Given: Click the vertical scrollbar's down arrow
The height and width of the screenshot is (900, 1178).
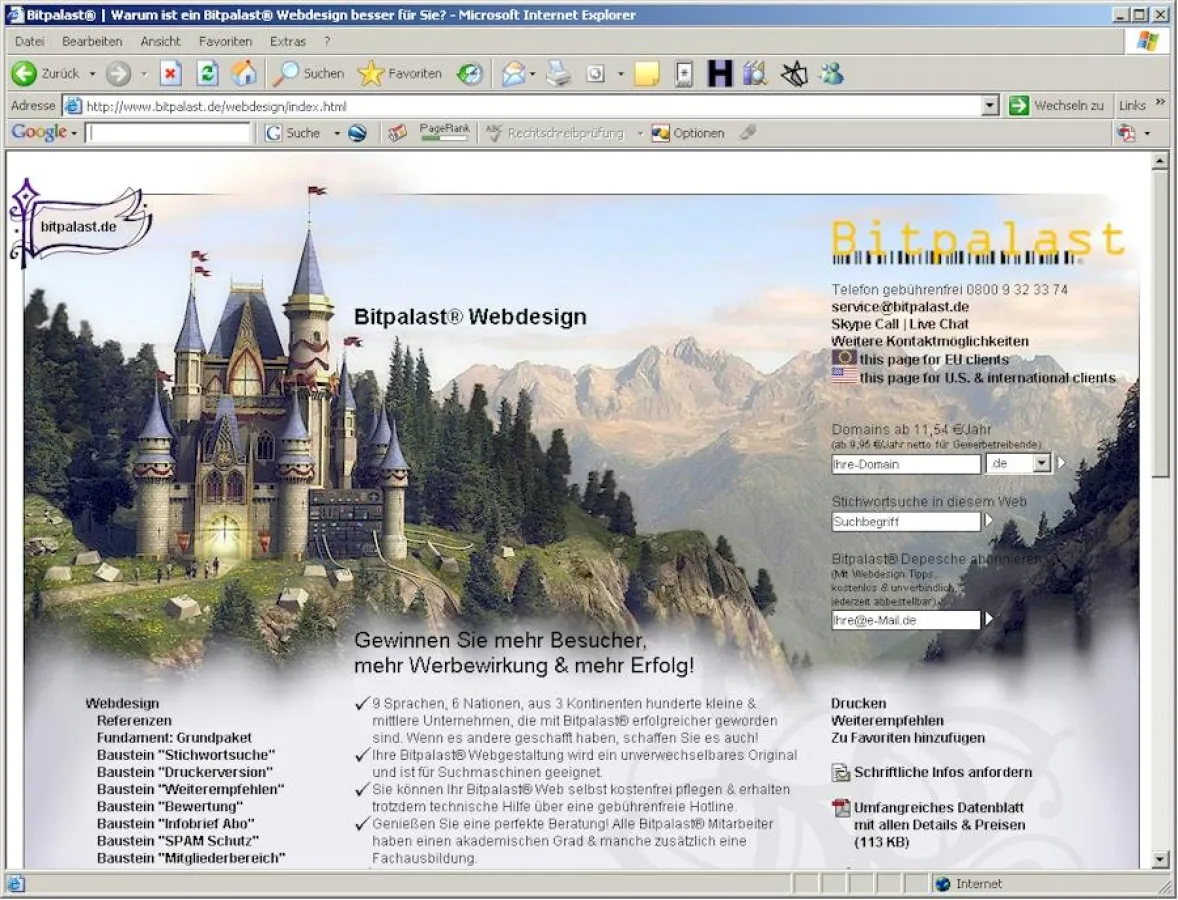Looking at the screenshot, I should click(x=1159, y=861).
